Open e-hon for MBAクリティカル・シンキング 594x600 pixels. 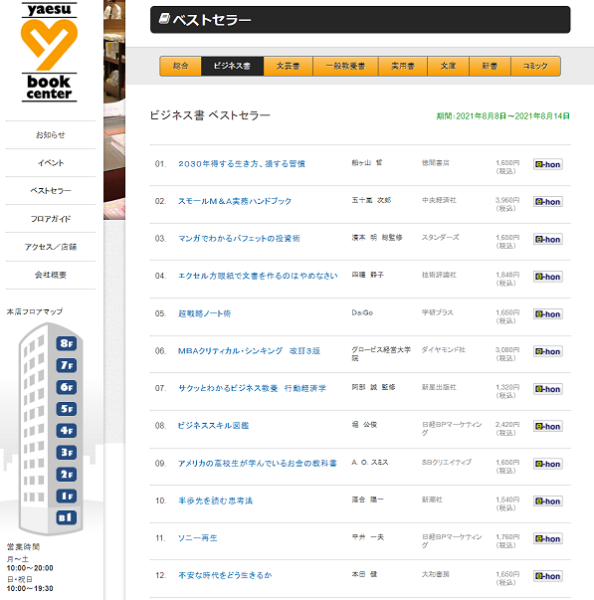[548, 351]
